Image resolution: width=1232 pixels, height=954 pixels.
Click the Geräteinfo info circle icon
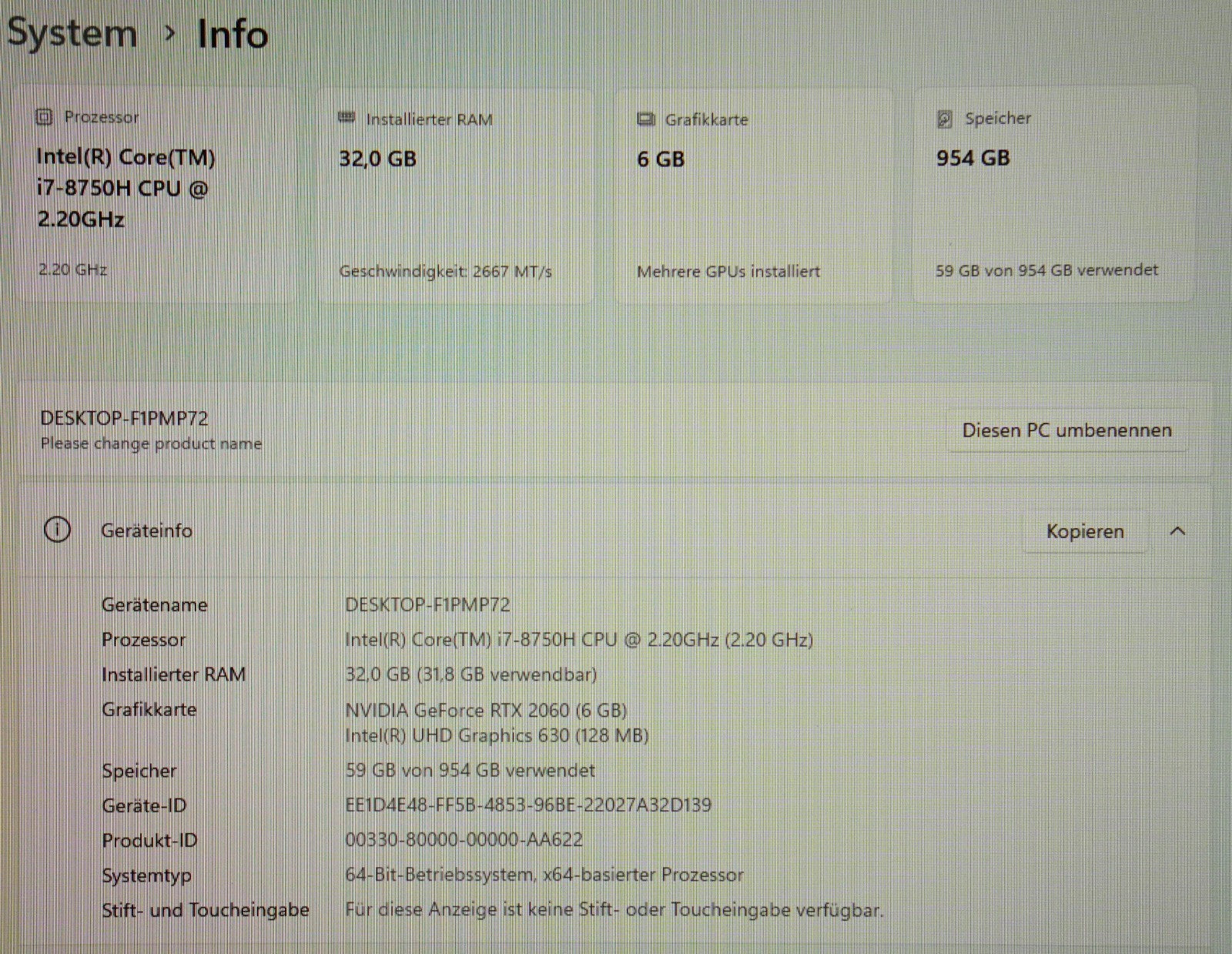click(57, 530)
